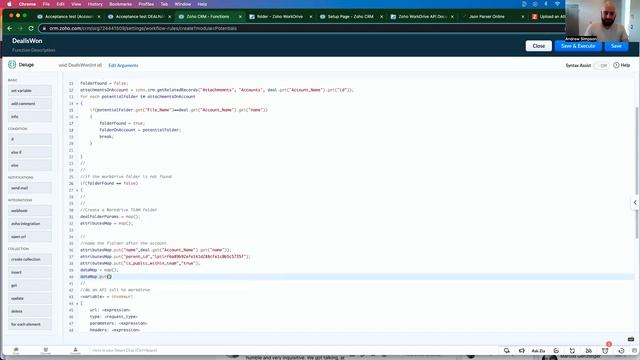Image resolution: width=640 pixels, height=360 pixels.
Task: Switch to the 'Setup Page - Zoho CRM' tab
Action: coord(351,17)
